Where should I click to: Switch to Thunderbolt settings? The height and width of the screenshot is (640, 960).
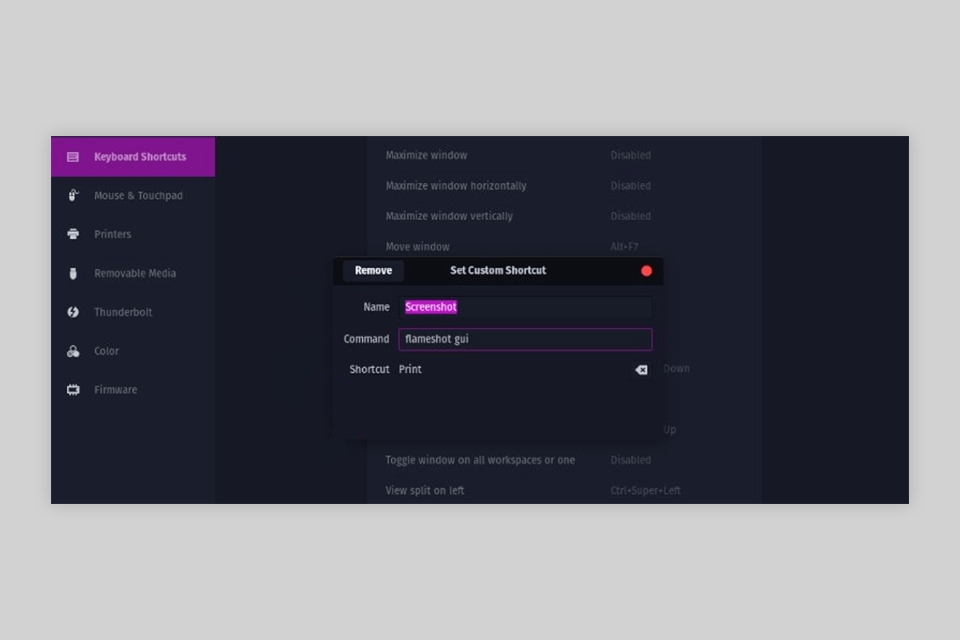133,312
